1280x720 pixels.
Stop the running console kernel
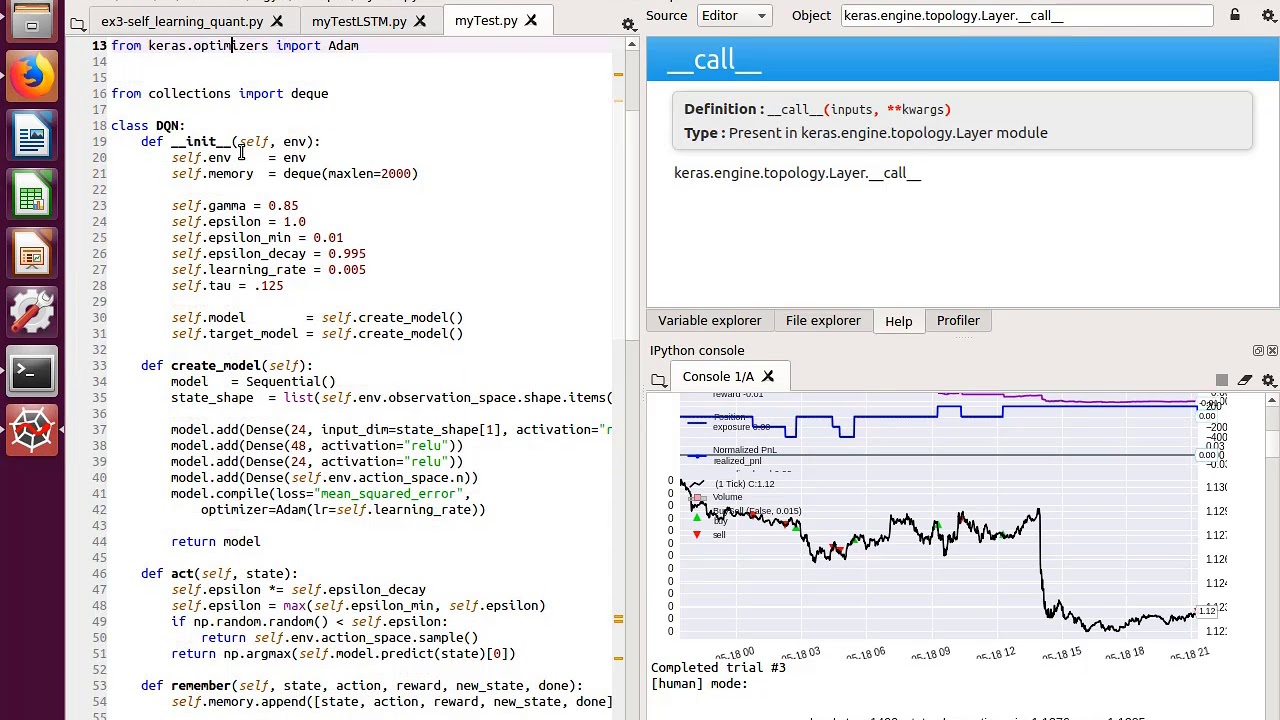[1221, 380]
